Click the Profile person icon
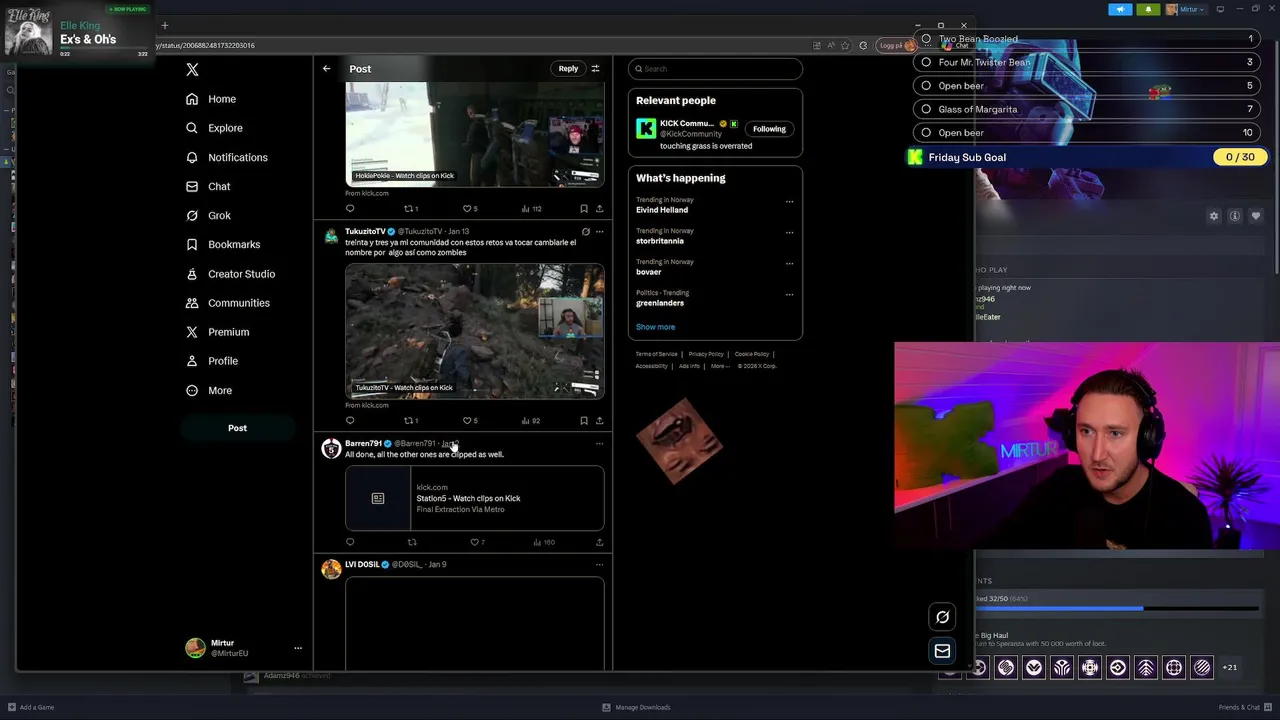Viewport: 1280px width, 720px height. 192,360
